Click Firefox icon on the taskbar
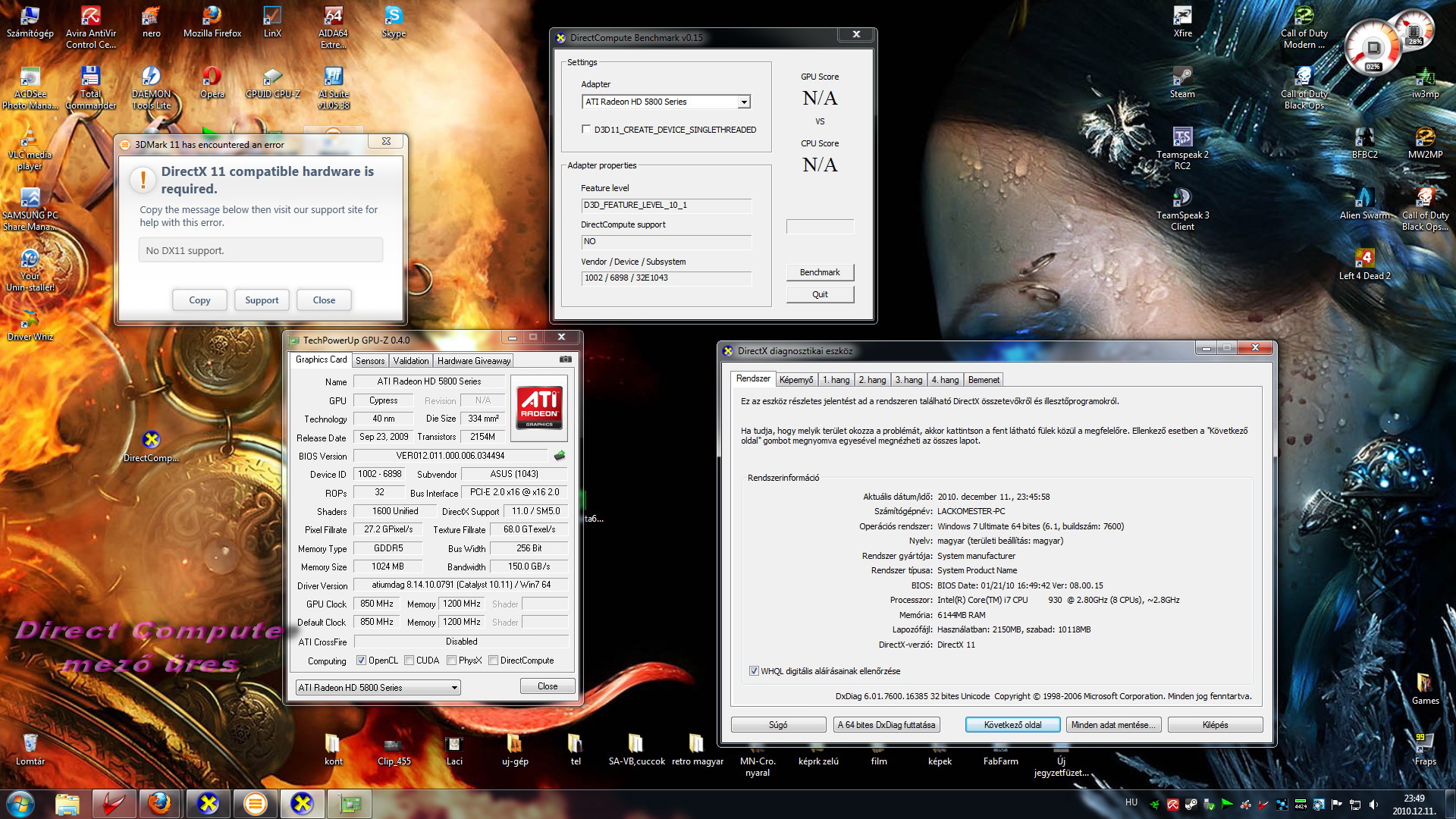 (160, 804)
